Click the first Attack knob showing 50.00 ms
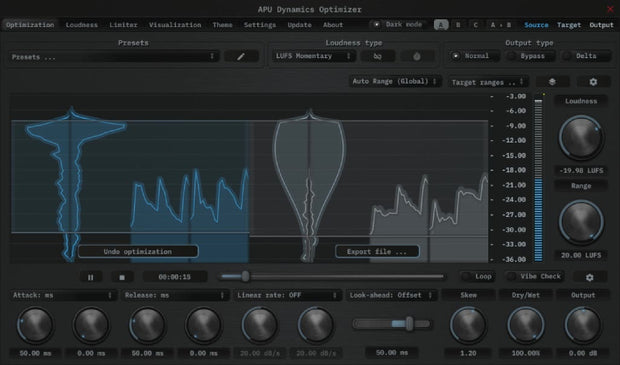 pos(35,325)
